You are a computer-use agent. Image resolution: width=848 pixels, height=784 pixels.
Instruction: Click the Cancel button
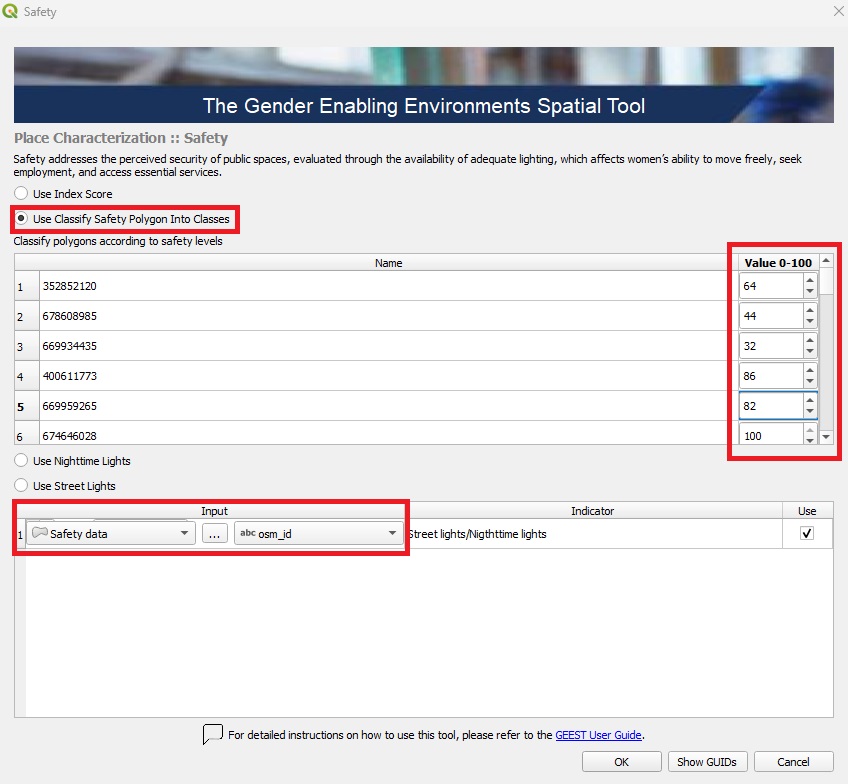pos(793,761)
